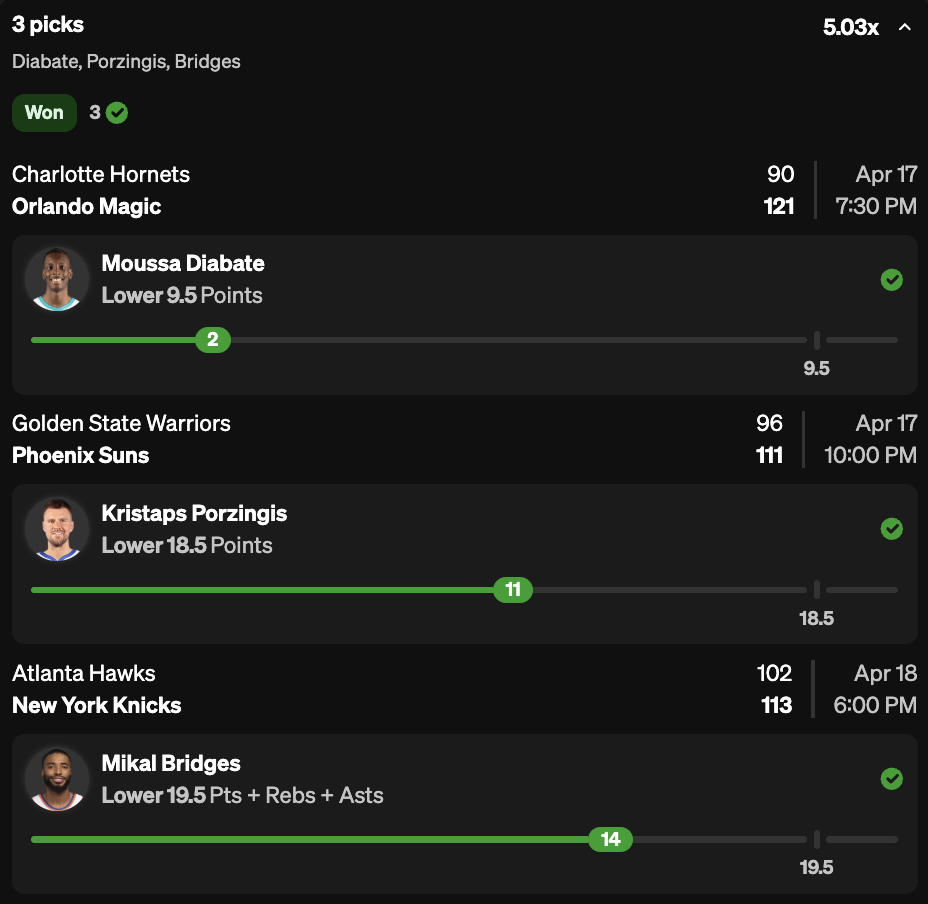Open Kristaps Porzingis's player headshot
Viewport: 928px width, 904px height.
click(x=57, y=529)
